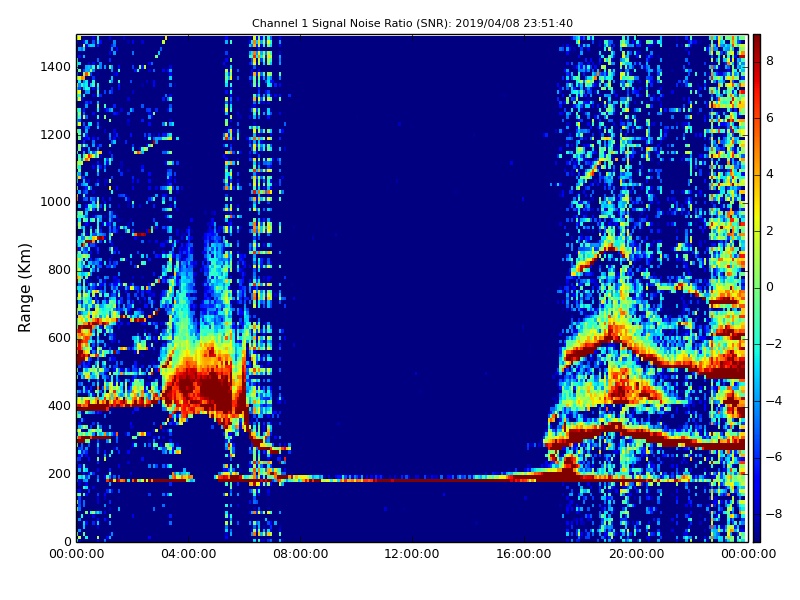The height and width of the screenshot is (600, 800).
Task: Click the colorbar label 8
Action: [x=770, y=61]
